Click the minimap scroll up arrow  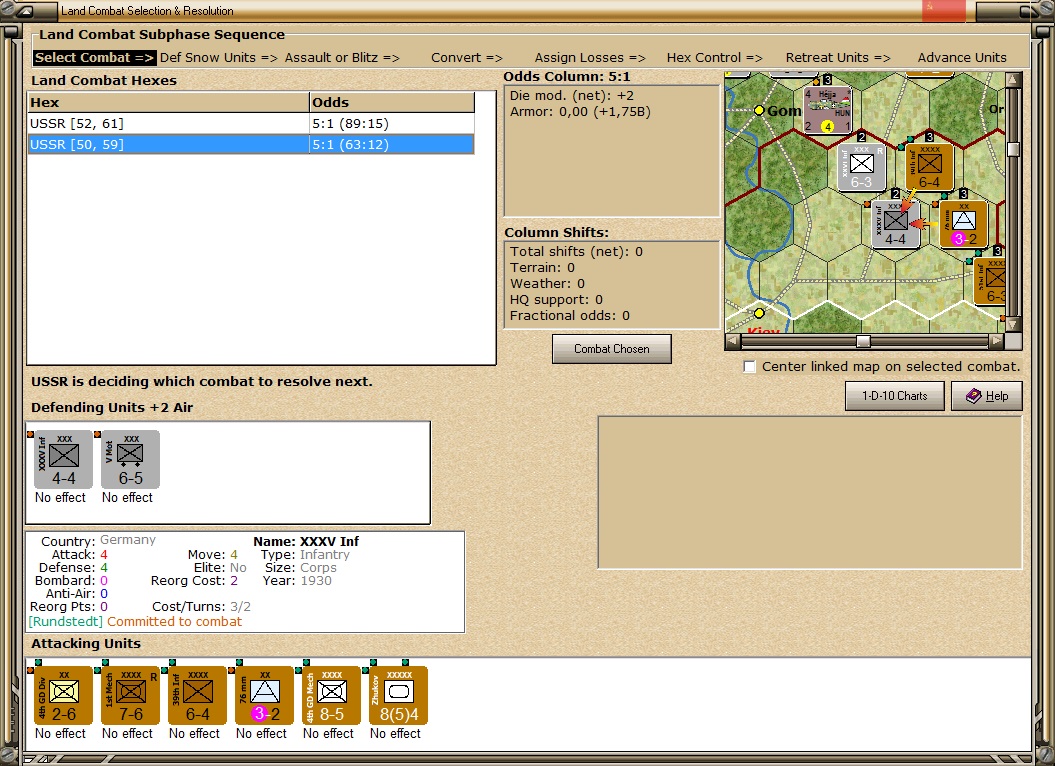pyautogui.click(x=1013, y=79)
